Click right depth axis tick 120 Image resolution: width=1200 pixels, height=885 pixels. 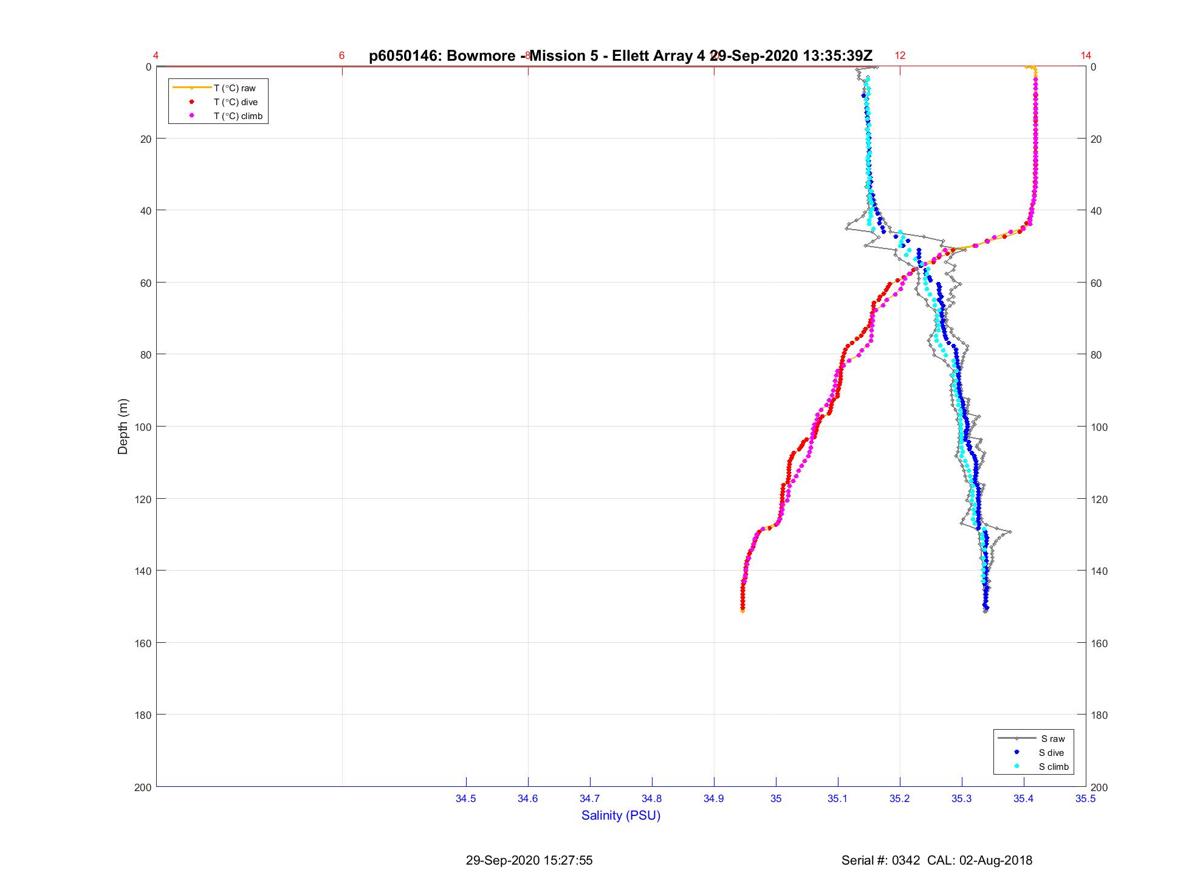tap(1100, 499)
